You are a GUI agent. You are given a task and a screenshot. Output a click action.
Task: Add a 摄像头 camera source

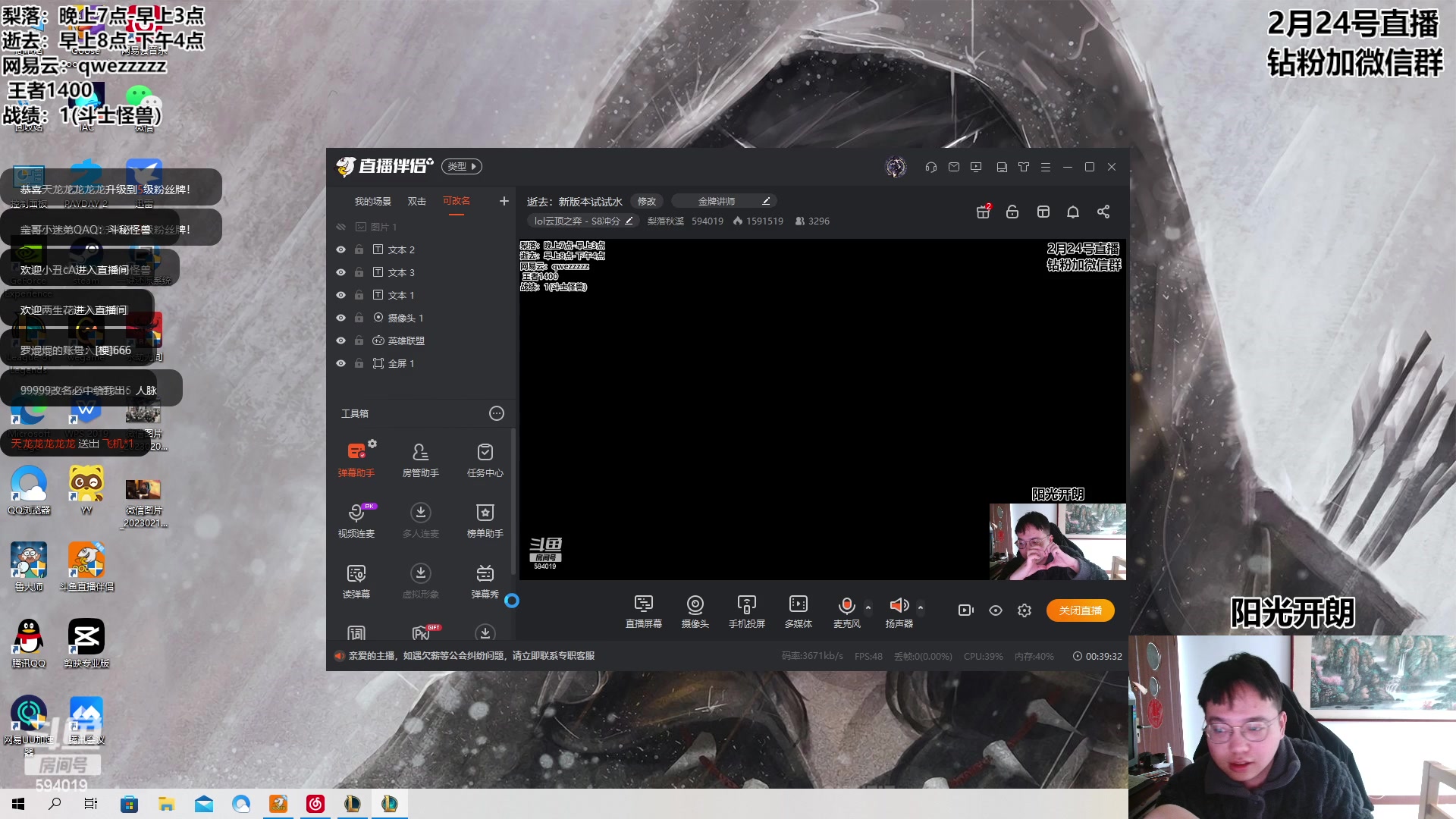tap(695, 610)
